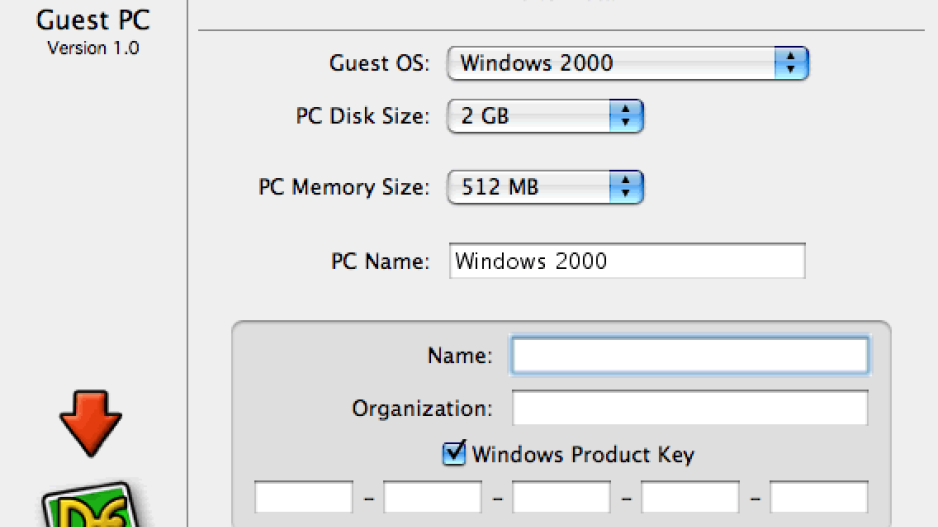Click the green disk image icon
Image resolution: width=938 pixels, height=527 pixels.
[91, 505]
